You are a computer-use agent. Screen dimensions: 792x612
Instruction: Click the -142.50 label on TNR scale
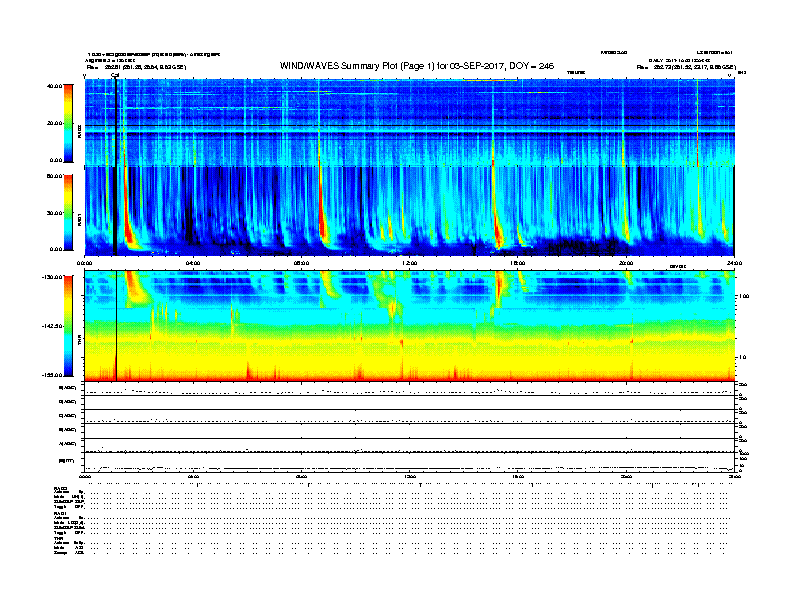52,326
